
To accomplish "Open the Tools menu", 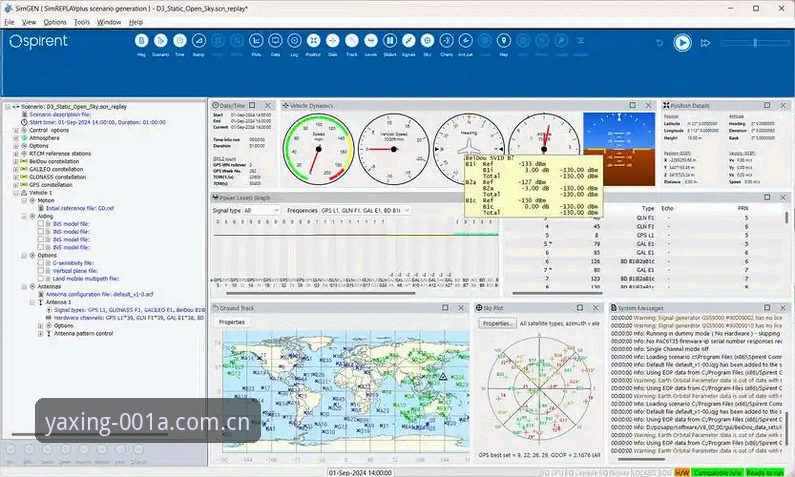I will pos(82,22).
